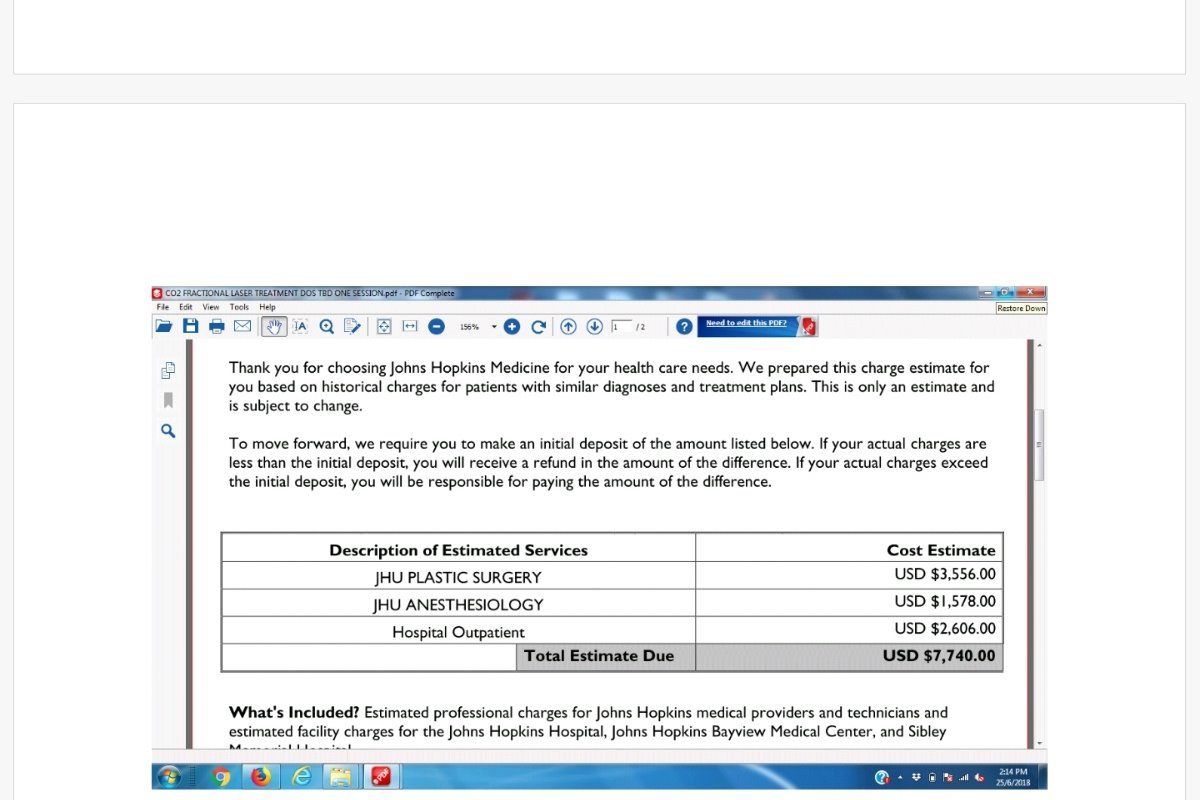Viewport: 1200px width, 800px height.
Task: Open the bookmarks panel in the sidebar
Action: [x=168, y=400]
